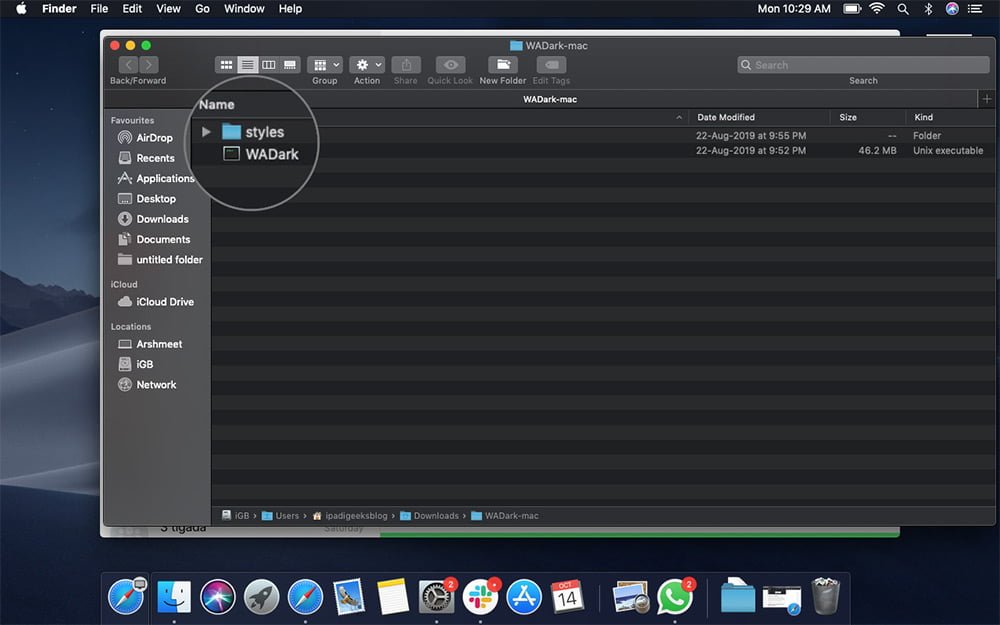
Task: Open Documents in the sidebar
Action: coord(154,240)
